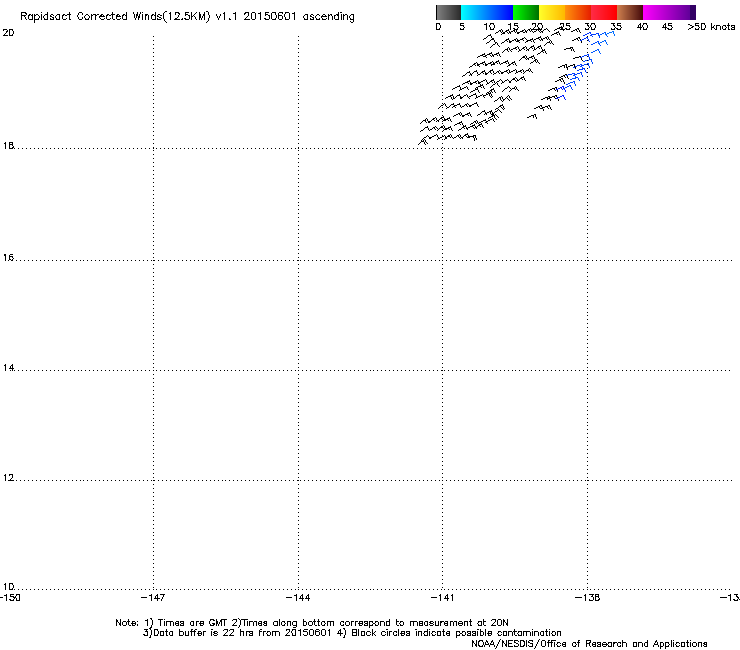This screenshot has width=740, height=650.
Task: Click the 'Times are GMT' note line
Action: tap(312, 623)
